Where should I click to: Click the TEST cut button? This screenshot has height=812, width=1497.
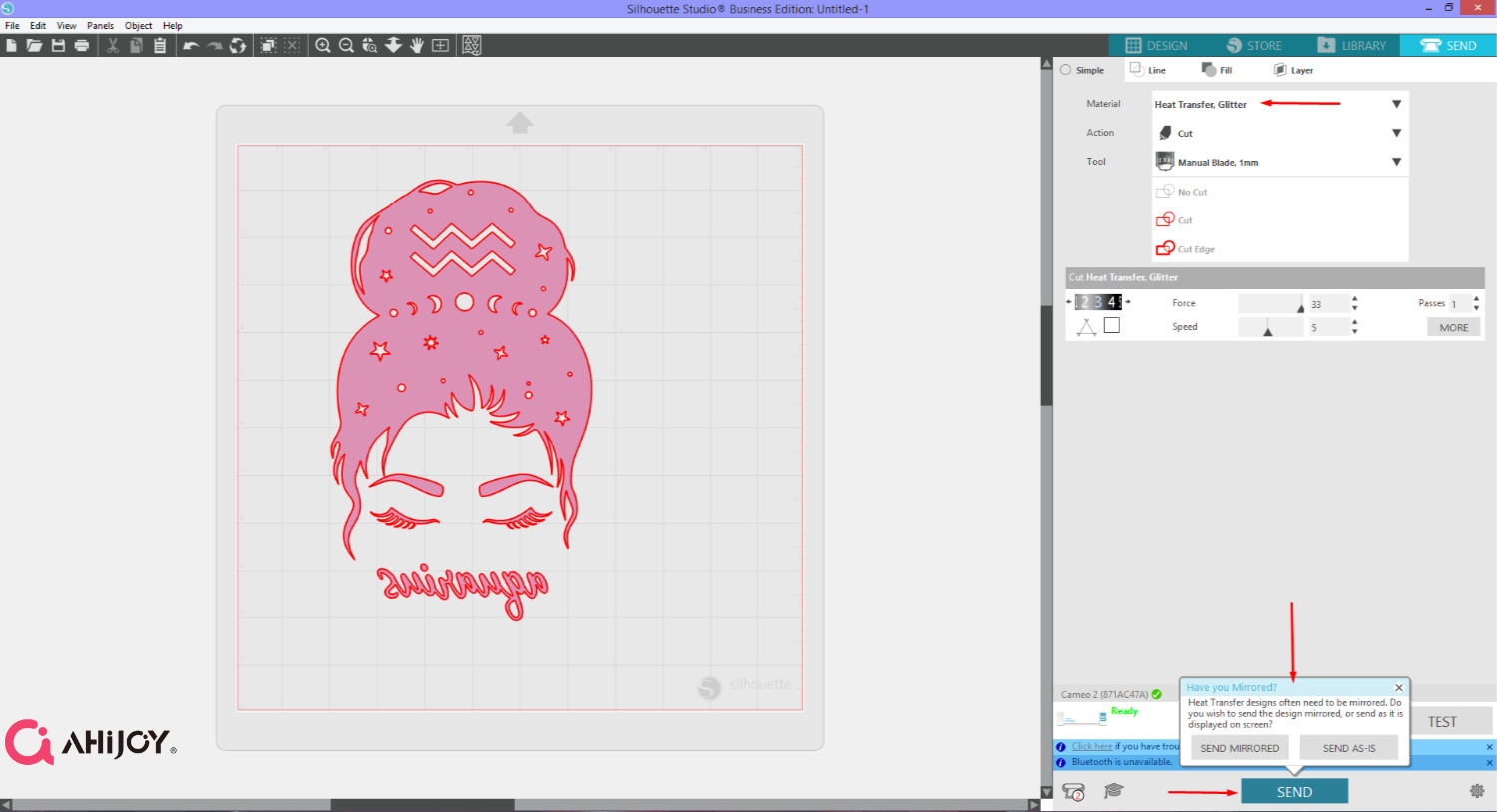click(1442, 721)
